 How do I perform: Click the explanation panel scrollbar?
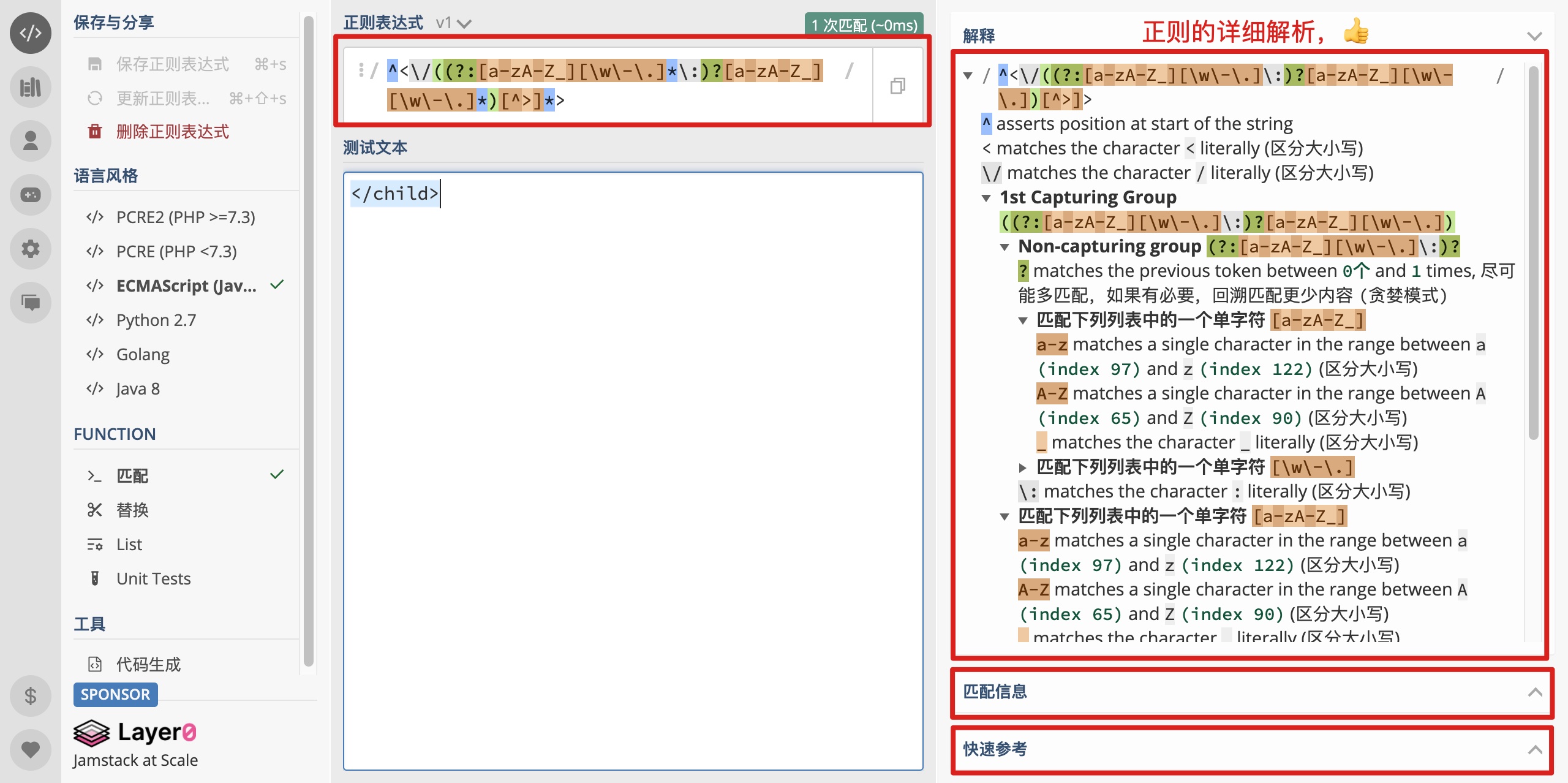[1534, 252]
